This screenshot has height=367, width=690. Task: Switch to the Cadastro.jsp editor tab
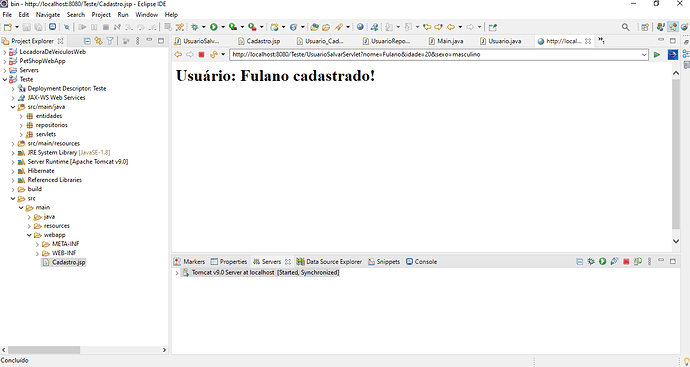tap(259, 41)
